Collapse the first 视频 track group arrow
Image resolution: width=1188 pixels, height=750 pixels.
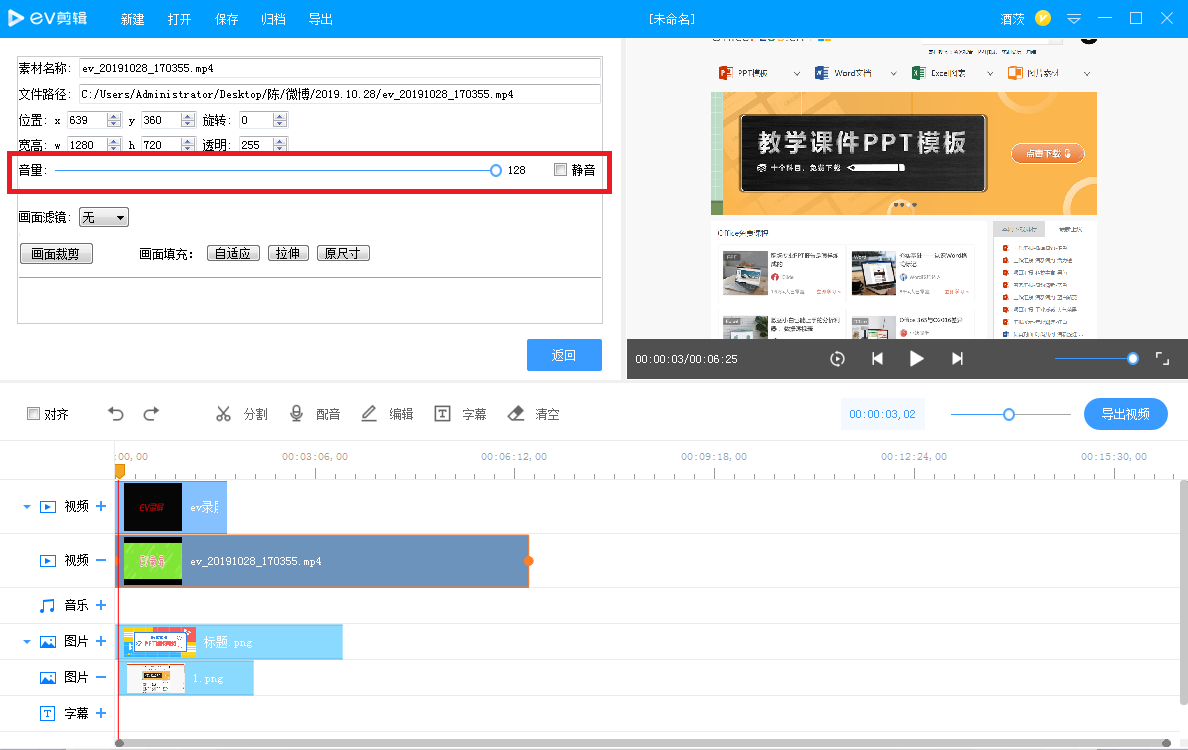click(27, 507)
